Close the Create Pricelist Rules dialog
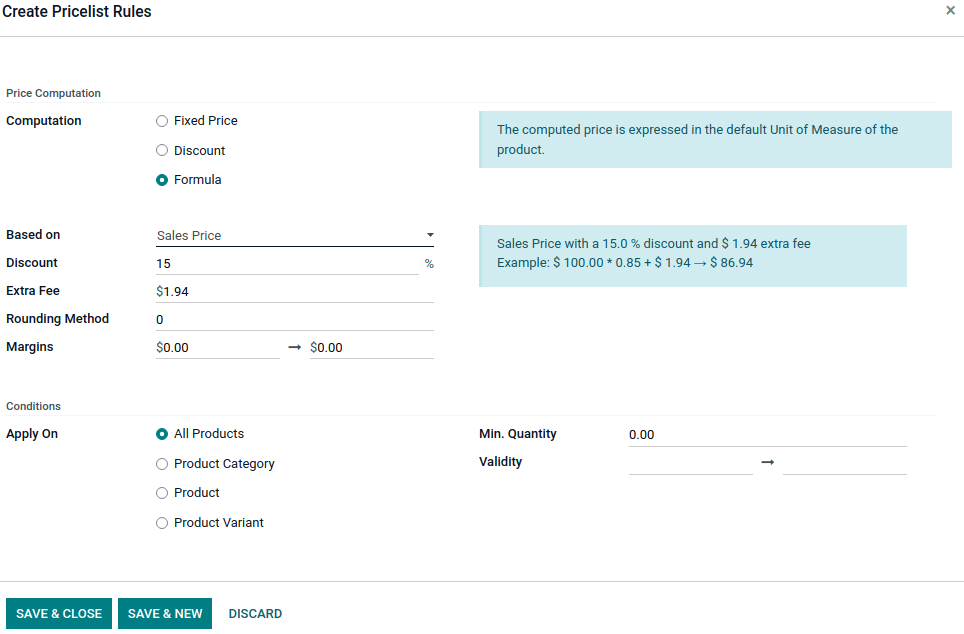The height and width of the screenshot is (634, 964). click(950, 10)
